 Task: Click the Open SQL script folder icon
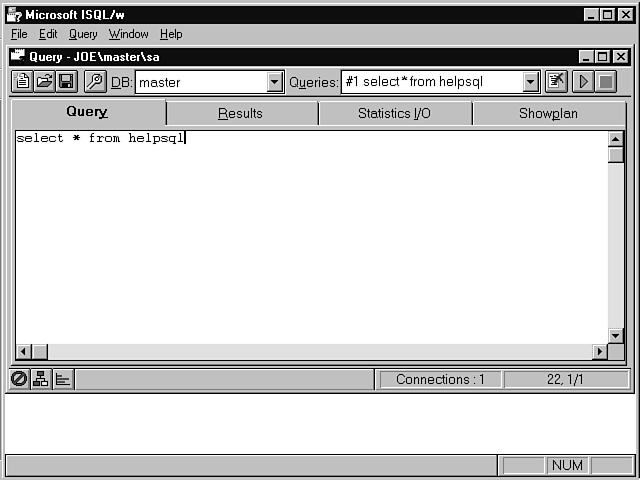(44, 82)
